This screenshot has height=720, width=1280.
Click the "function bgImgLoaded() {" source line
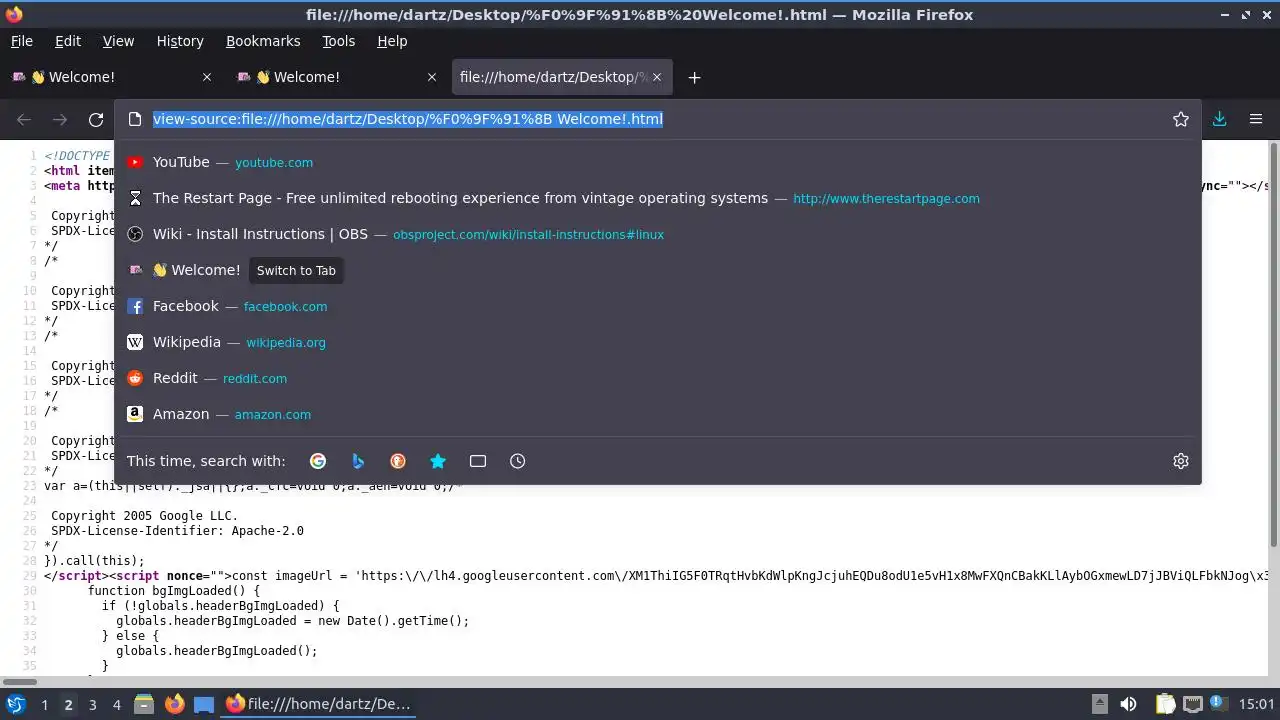pos(174,591)
